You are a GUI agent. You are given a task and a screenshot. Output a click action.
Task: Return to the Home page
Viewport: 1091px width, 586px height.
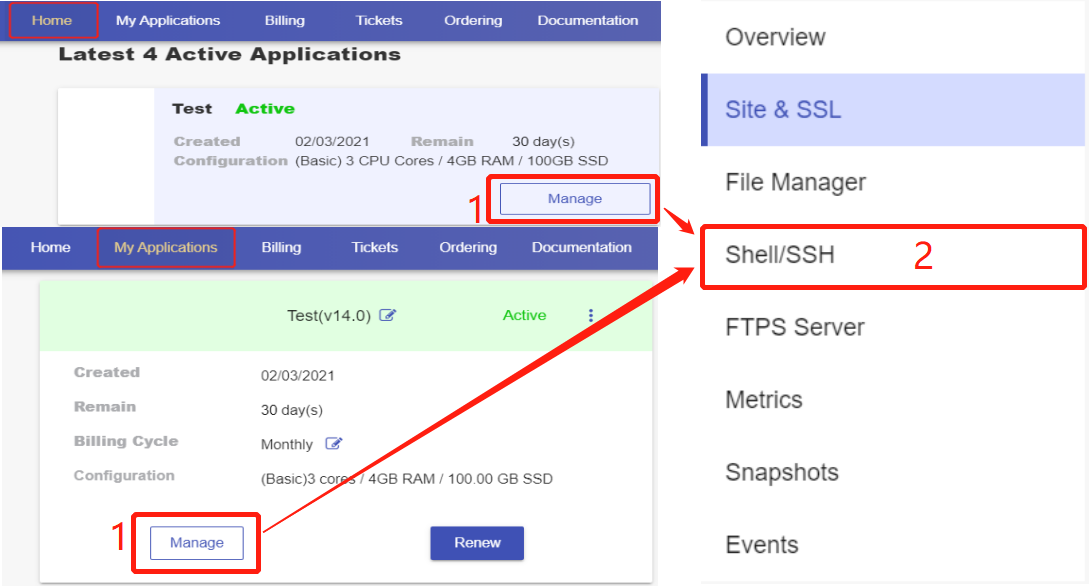click(x=50, y=19)
